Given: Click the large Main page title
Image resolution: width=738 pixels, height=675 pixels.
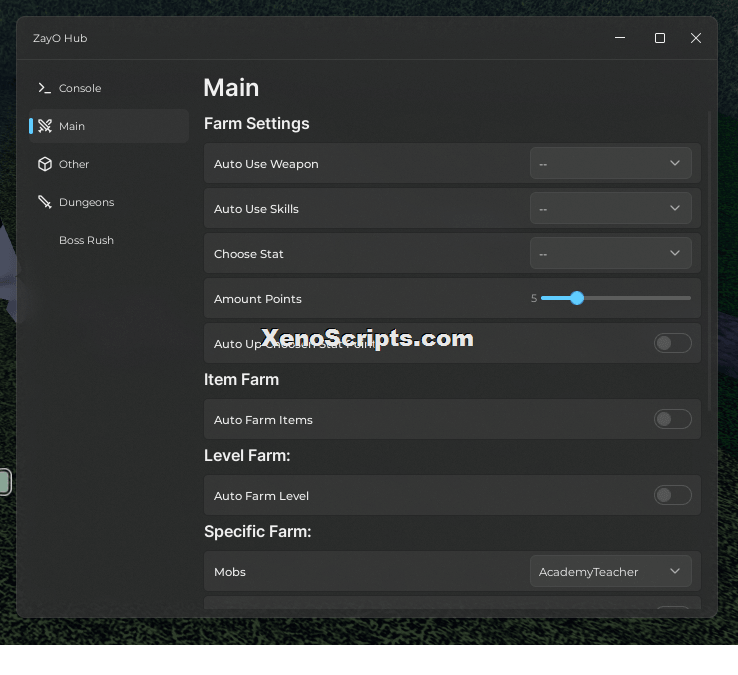Looking at the screenshot, I should click(231, 88).
